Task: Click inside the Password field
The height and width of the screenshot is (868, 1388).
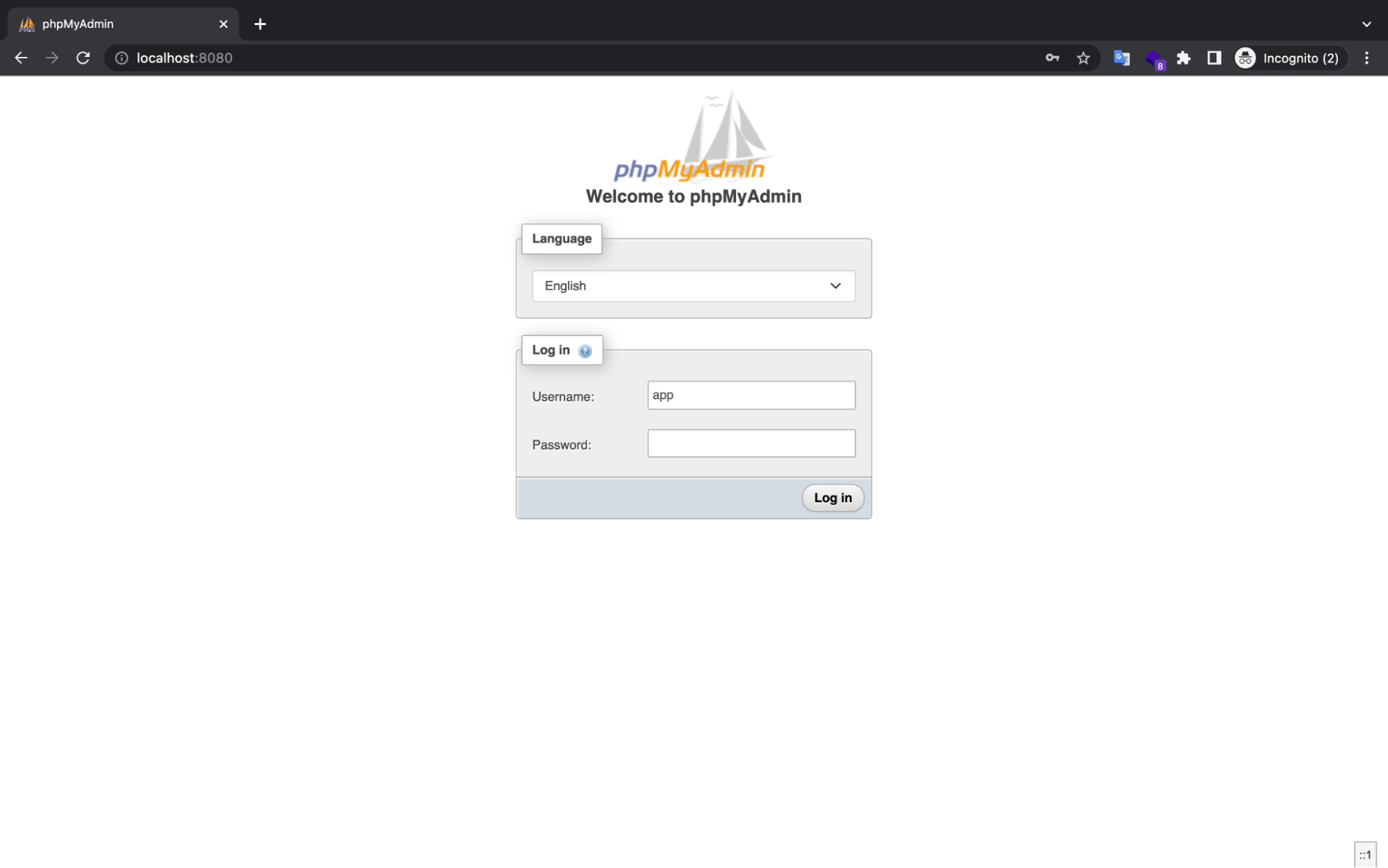Action: pyautogui.click(x=751, y=443)
